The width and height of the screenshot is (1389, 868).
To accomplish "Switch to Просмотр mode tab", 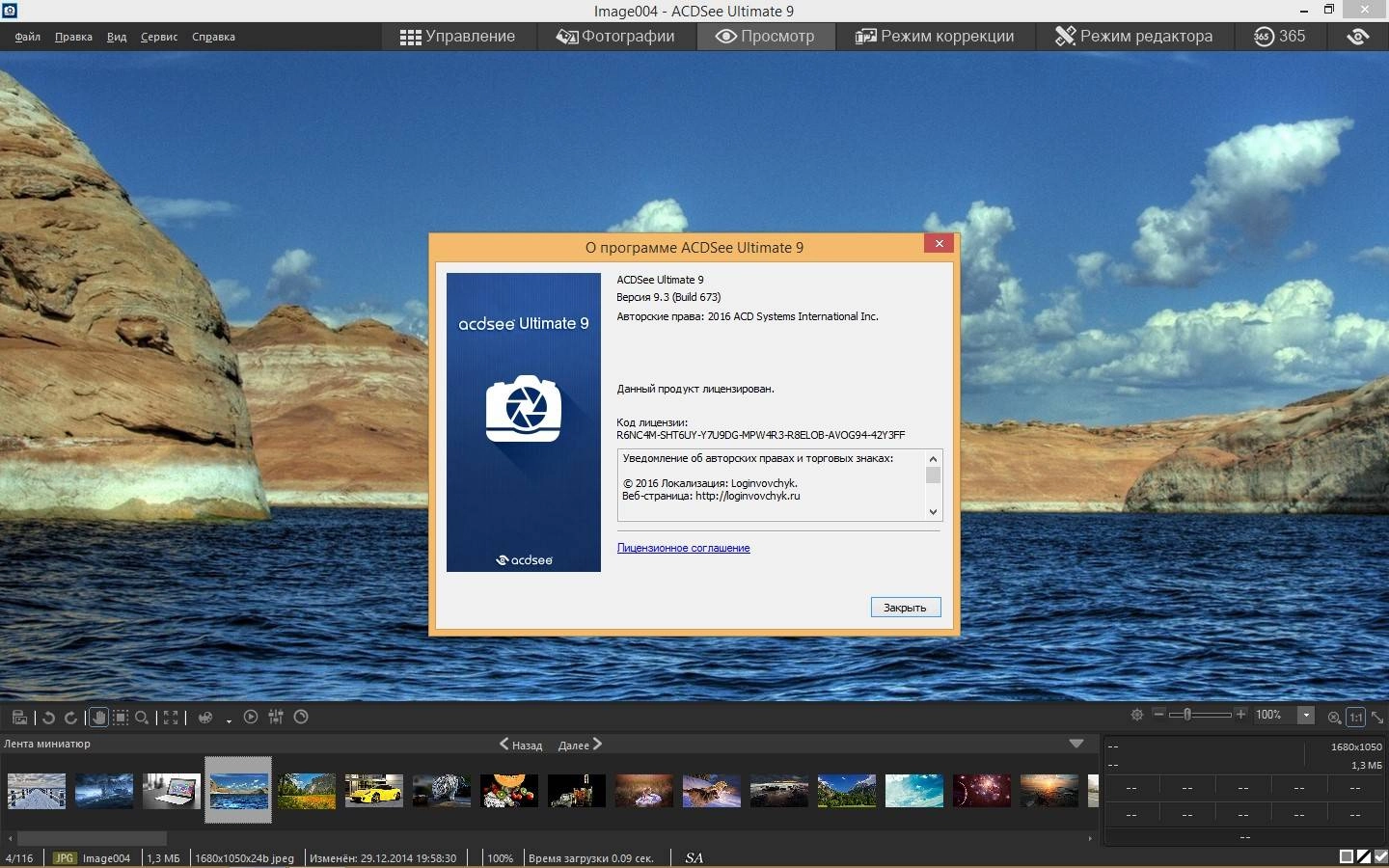I will pyautogui.click(x=764, y=37).
